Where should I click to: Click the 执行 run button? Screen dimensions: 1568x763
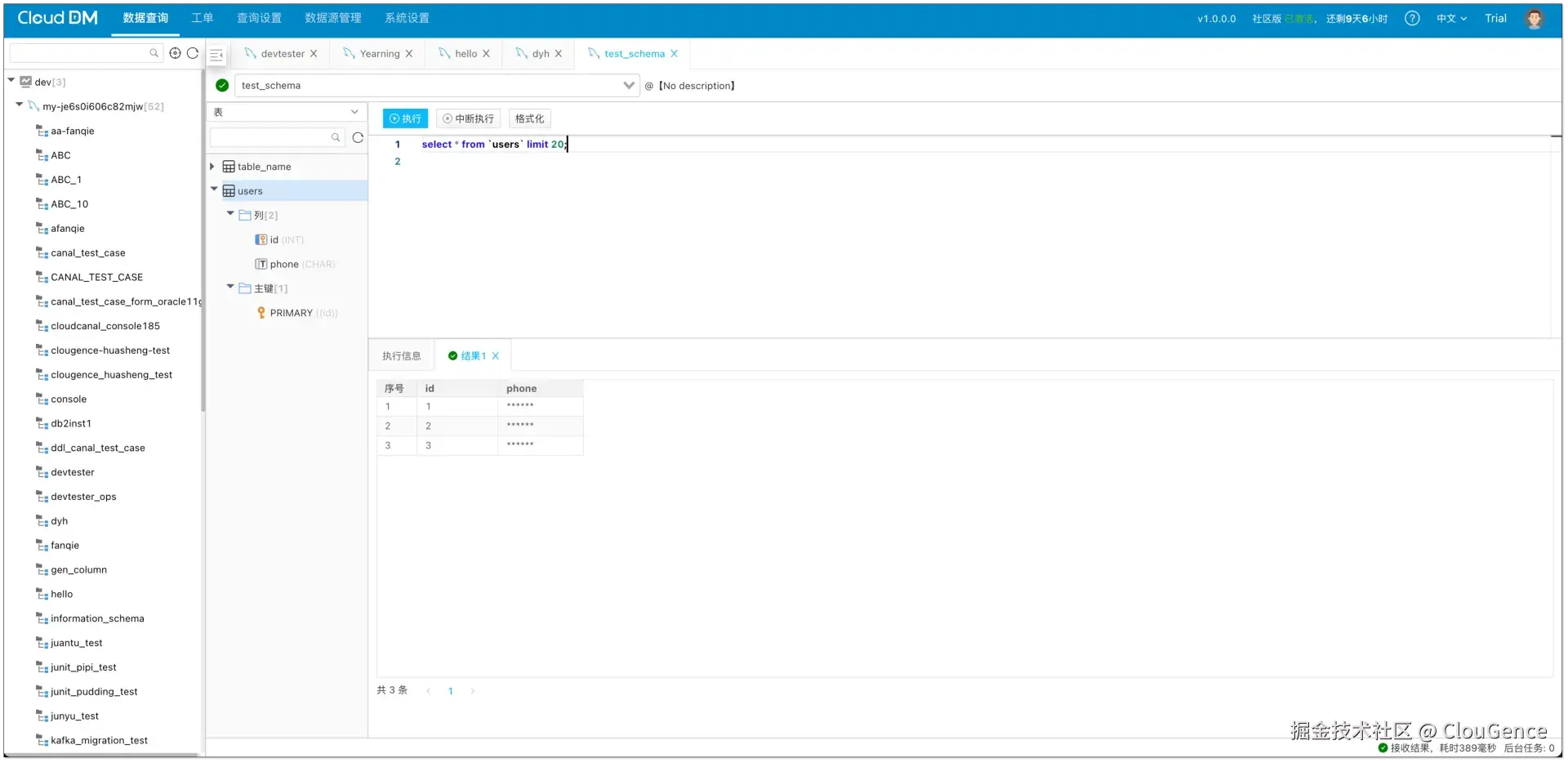[x=405, y=118]
